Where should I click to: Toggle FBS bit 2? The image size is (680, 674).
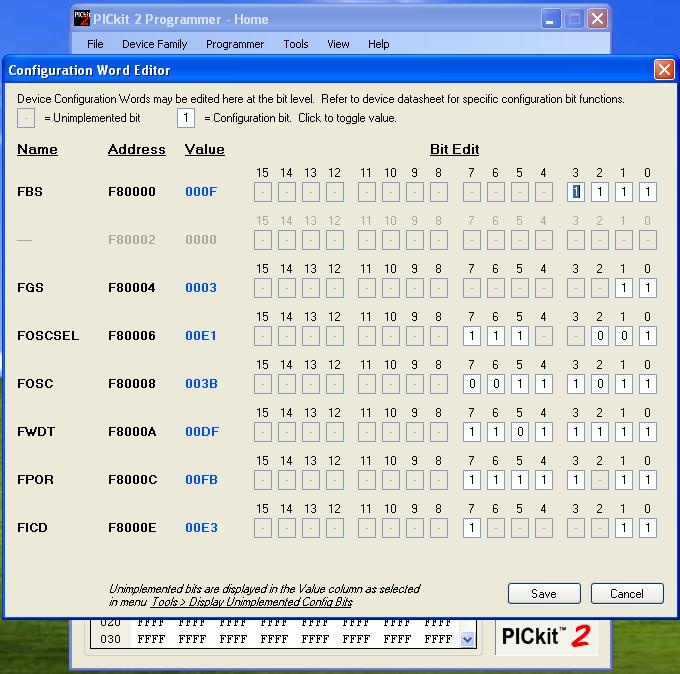click(x=600, y=192)
